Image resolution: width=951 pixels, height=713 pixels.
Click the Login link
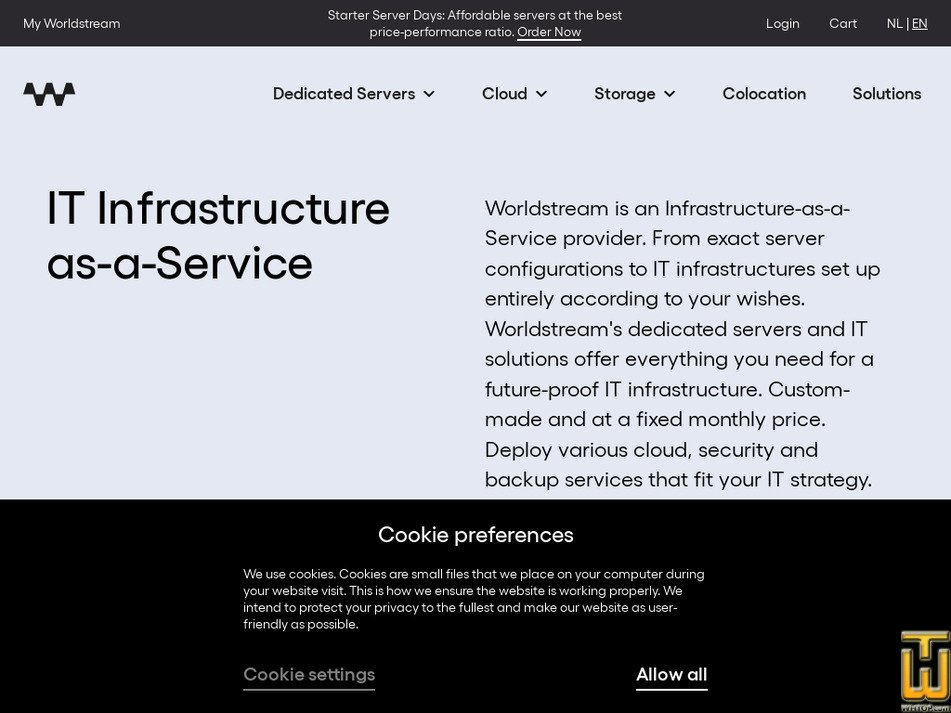782,23
